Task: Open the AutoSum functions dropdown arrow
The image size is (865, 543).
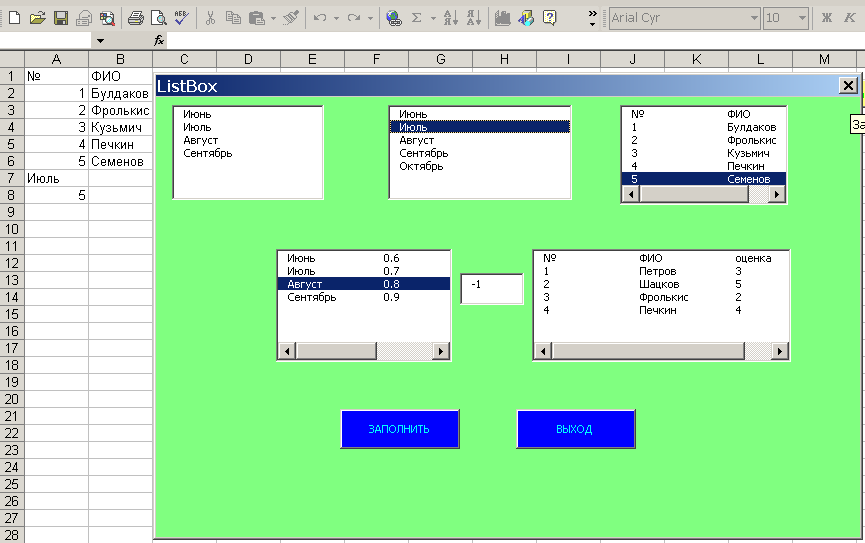Action: point(433,18)
